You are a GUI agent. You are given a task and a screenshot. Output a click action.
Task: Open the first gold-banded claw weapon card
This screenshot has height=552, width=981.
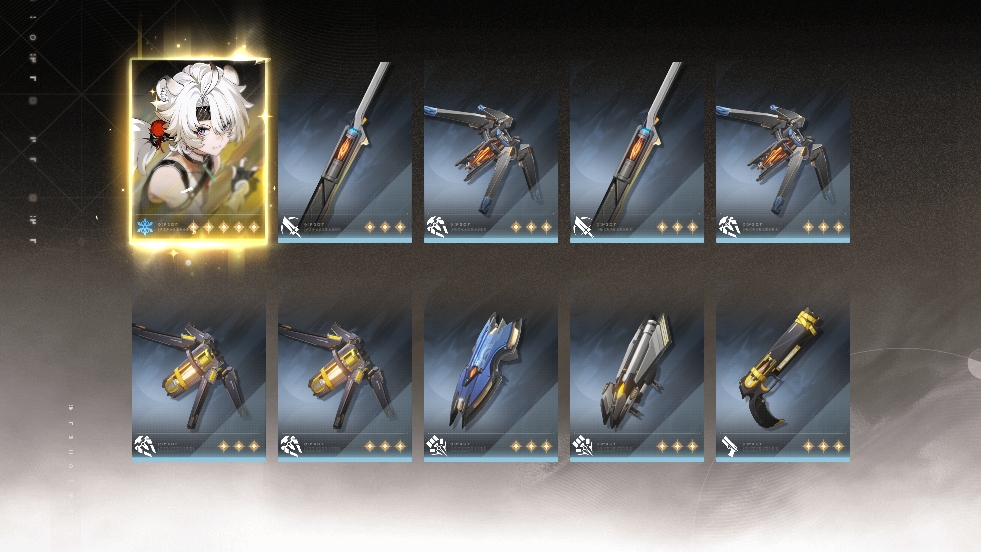point(199,382)
